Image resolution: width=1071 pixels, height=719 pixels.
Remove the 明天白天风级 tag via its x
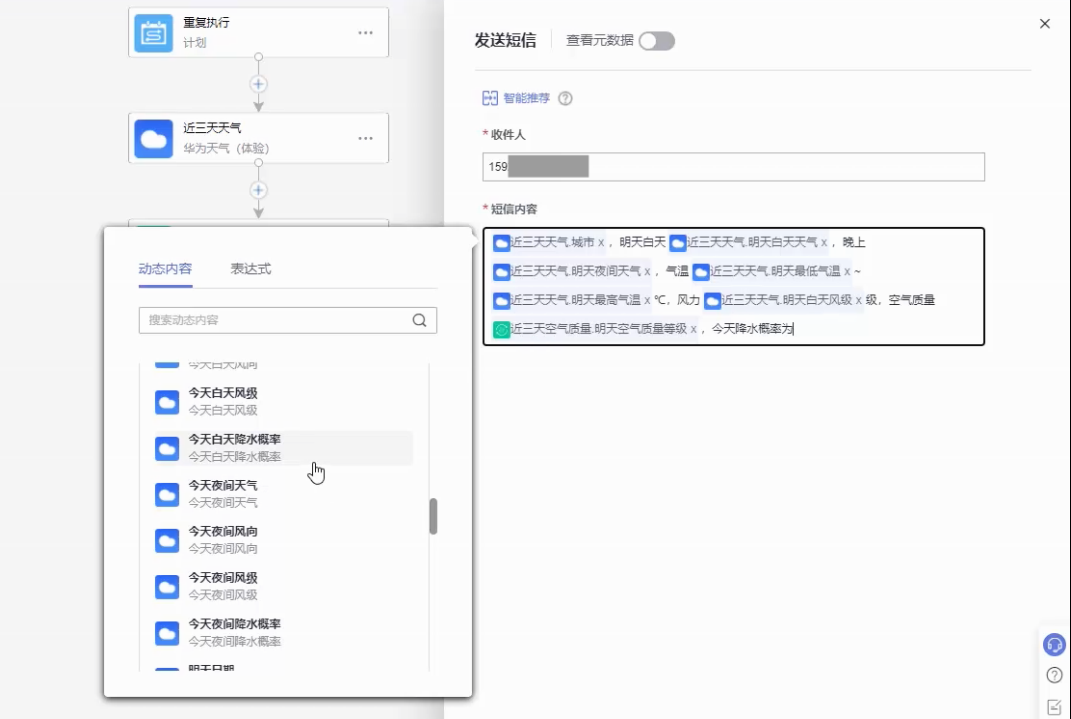point(859,300)
